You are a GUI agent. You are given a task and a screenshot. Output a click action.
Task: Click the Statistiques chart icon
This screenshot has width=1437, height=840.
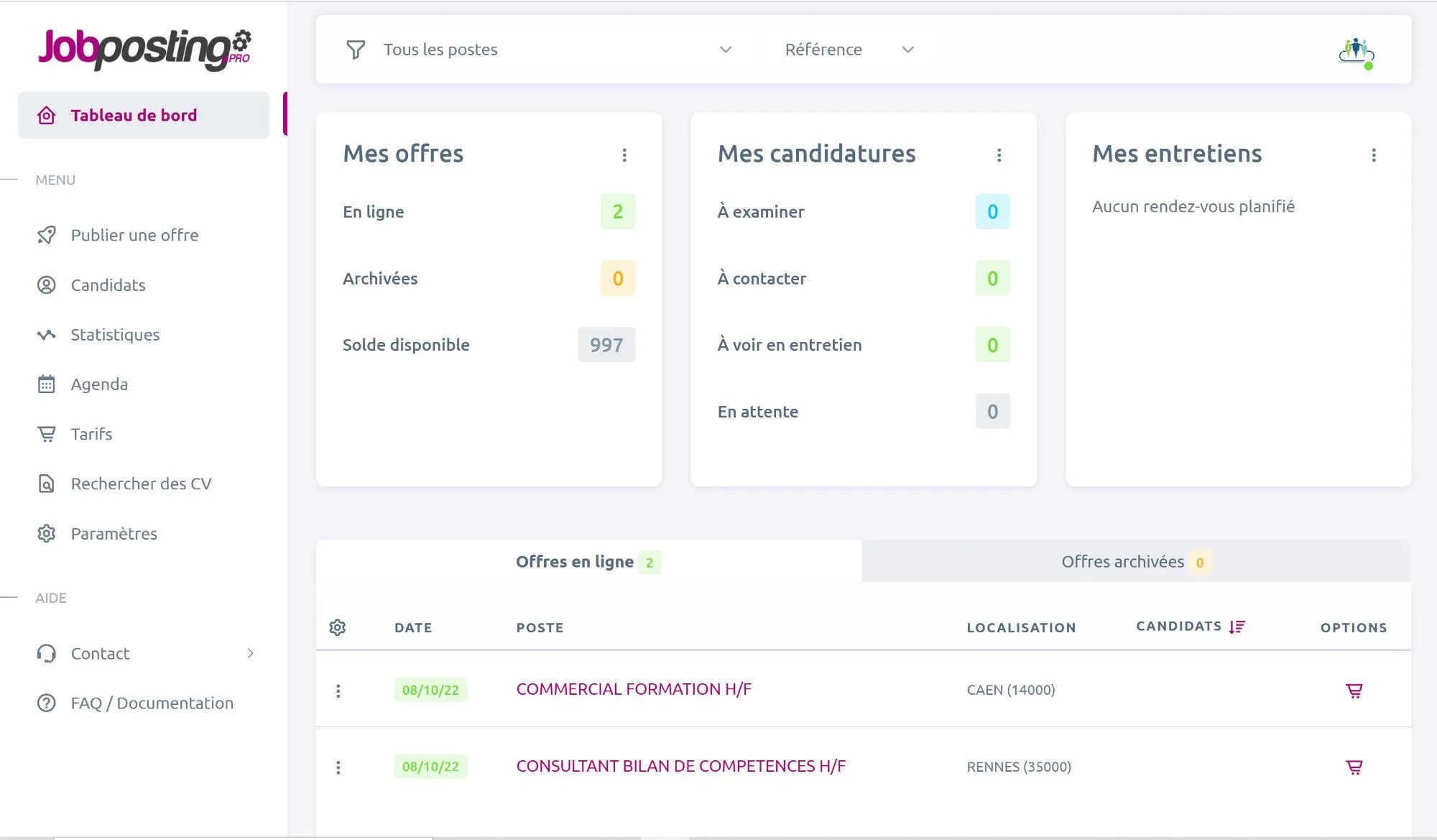[x=46, y=335]
